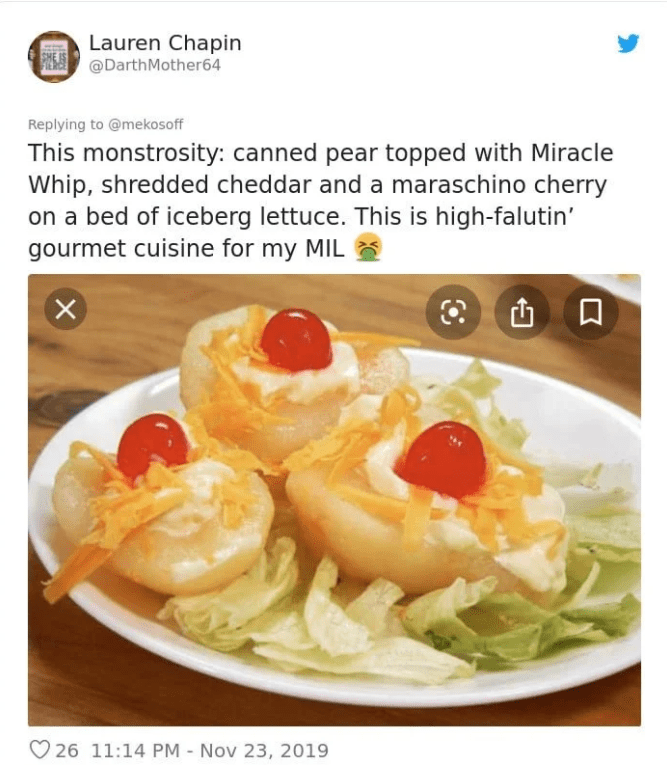Click the pear salad photo
667x766 pixels.
point(334,500)
